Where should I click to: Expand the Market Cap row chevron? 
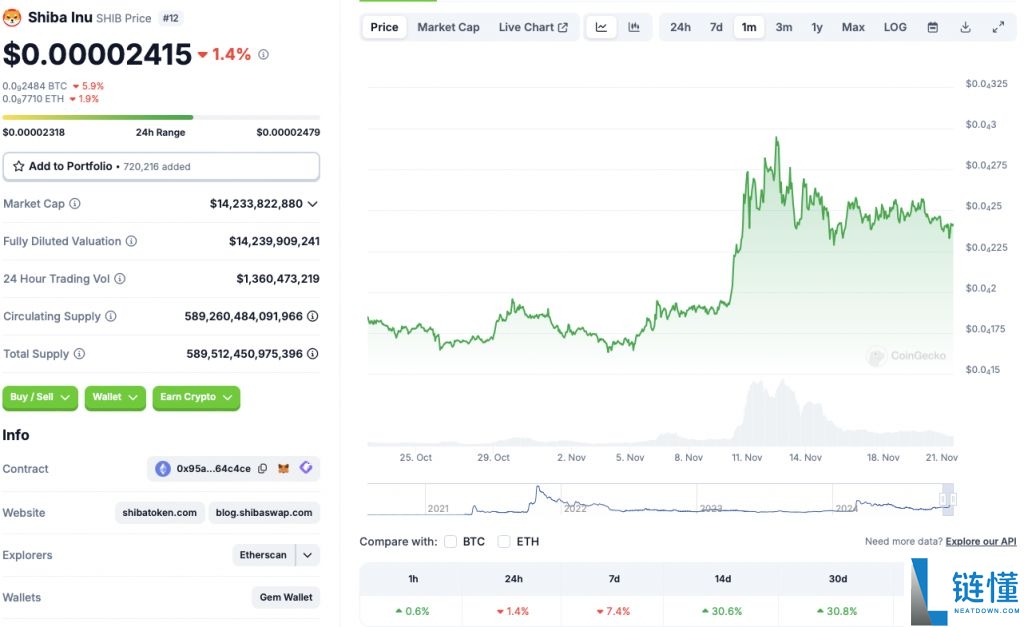311,204
